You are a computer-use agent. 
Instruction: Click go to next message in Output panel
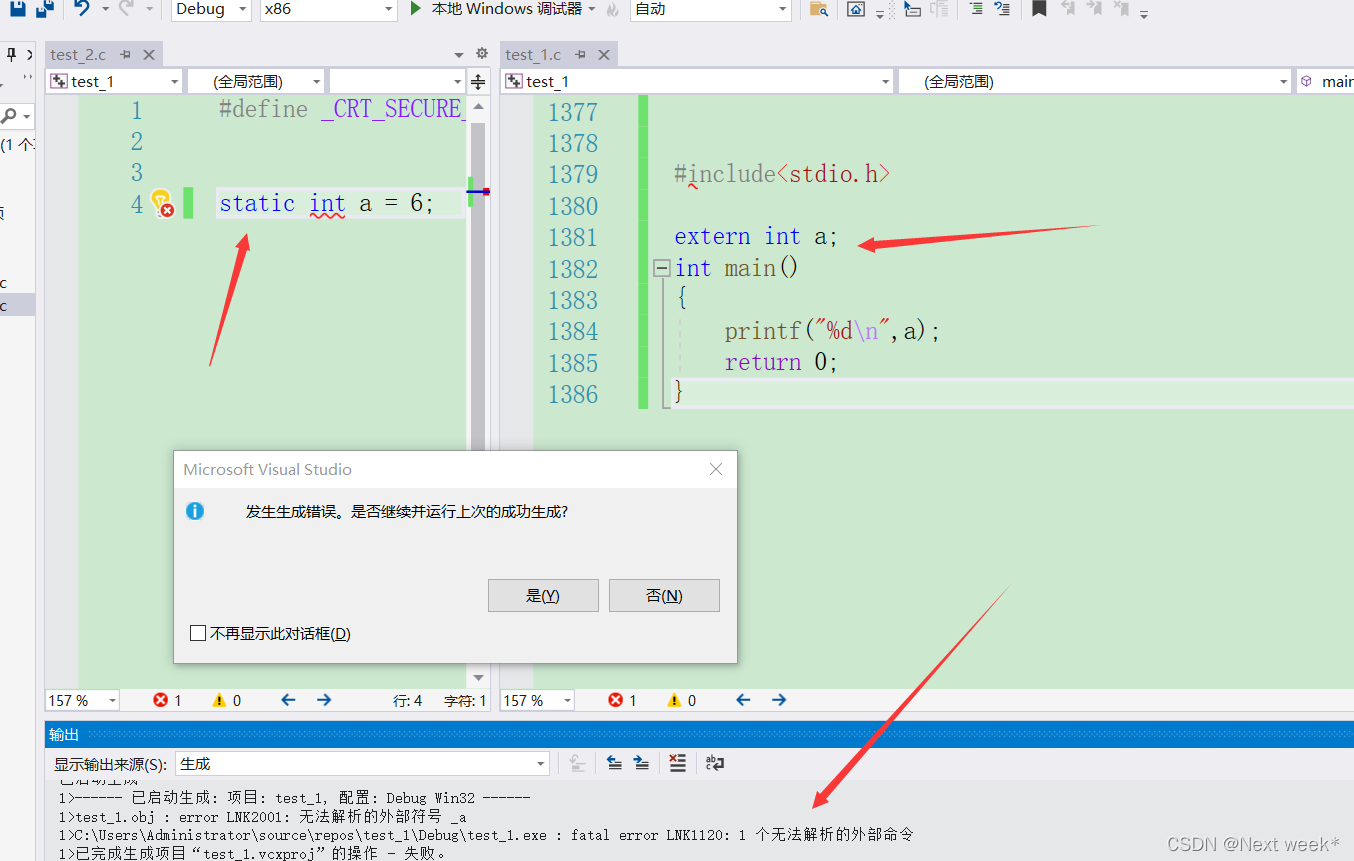(x=641, y=763)
